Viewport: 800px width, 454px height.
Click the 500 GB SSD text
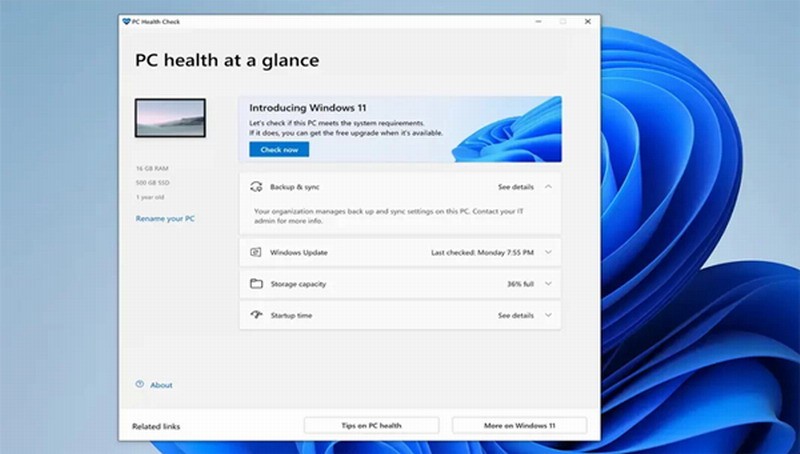153,183
